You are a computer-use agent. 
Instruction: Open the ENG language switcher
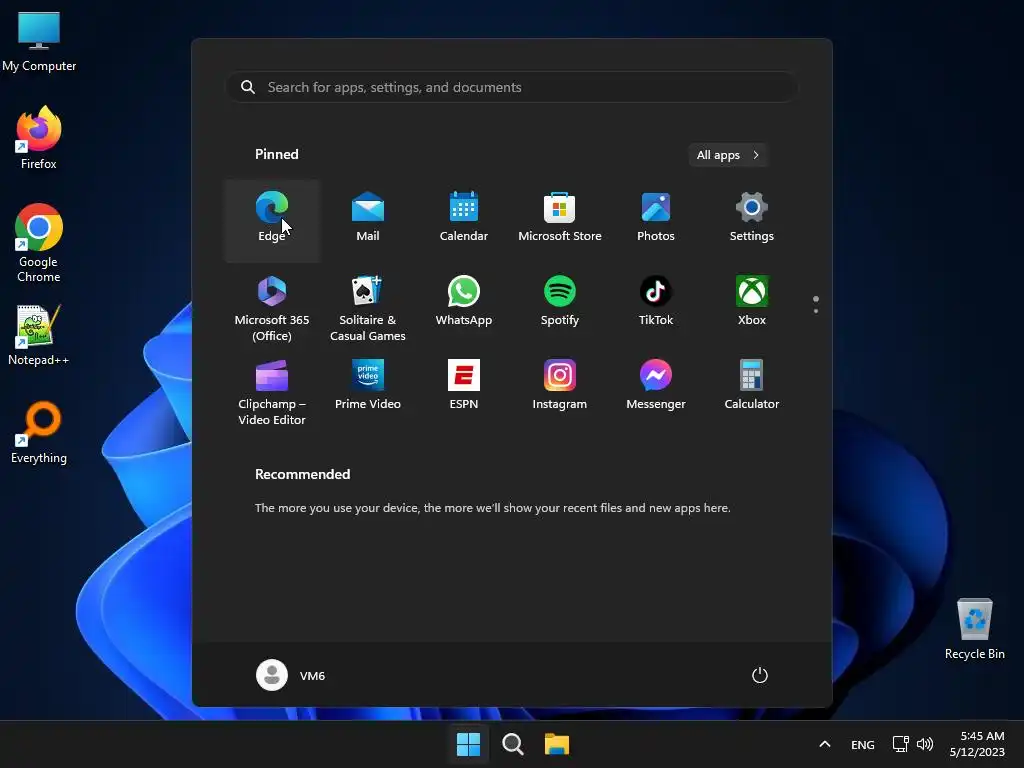(x=863, y=744)
